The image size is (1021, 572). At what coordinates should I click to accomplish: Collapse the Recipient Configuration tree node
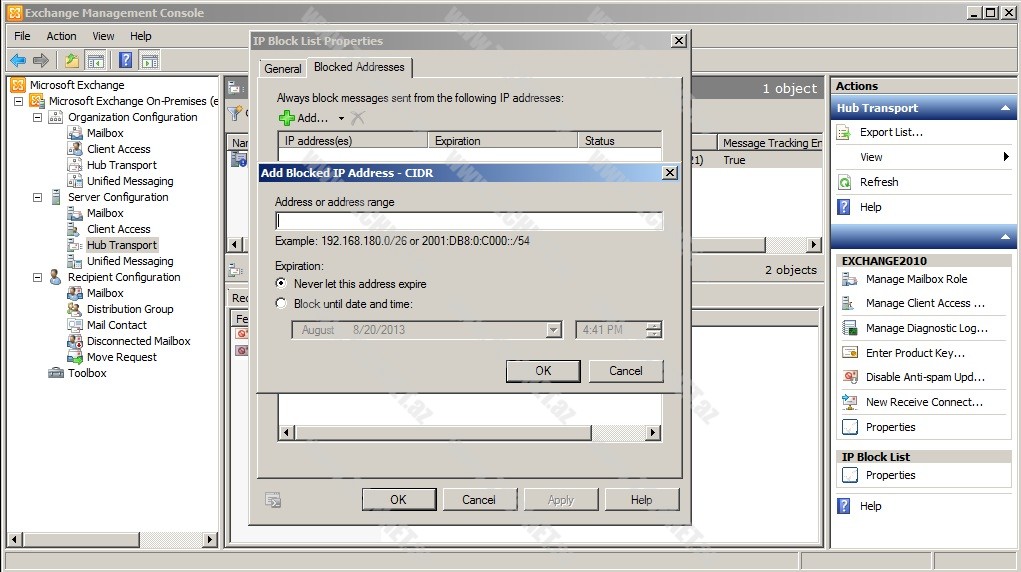coord(38,277)
